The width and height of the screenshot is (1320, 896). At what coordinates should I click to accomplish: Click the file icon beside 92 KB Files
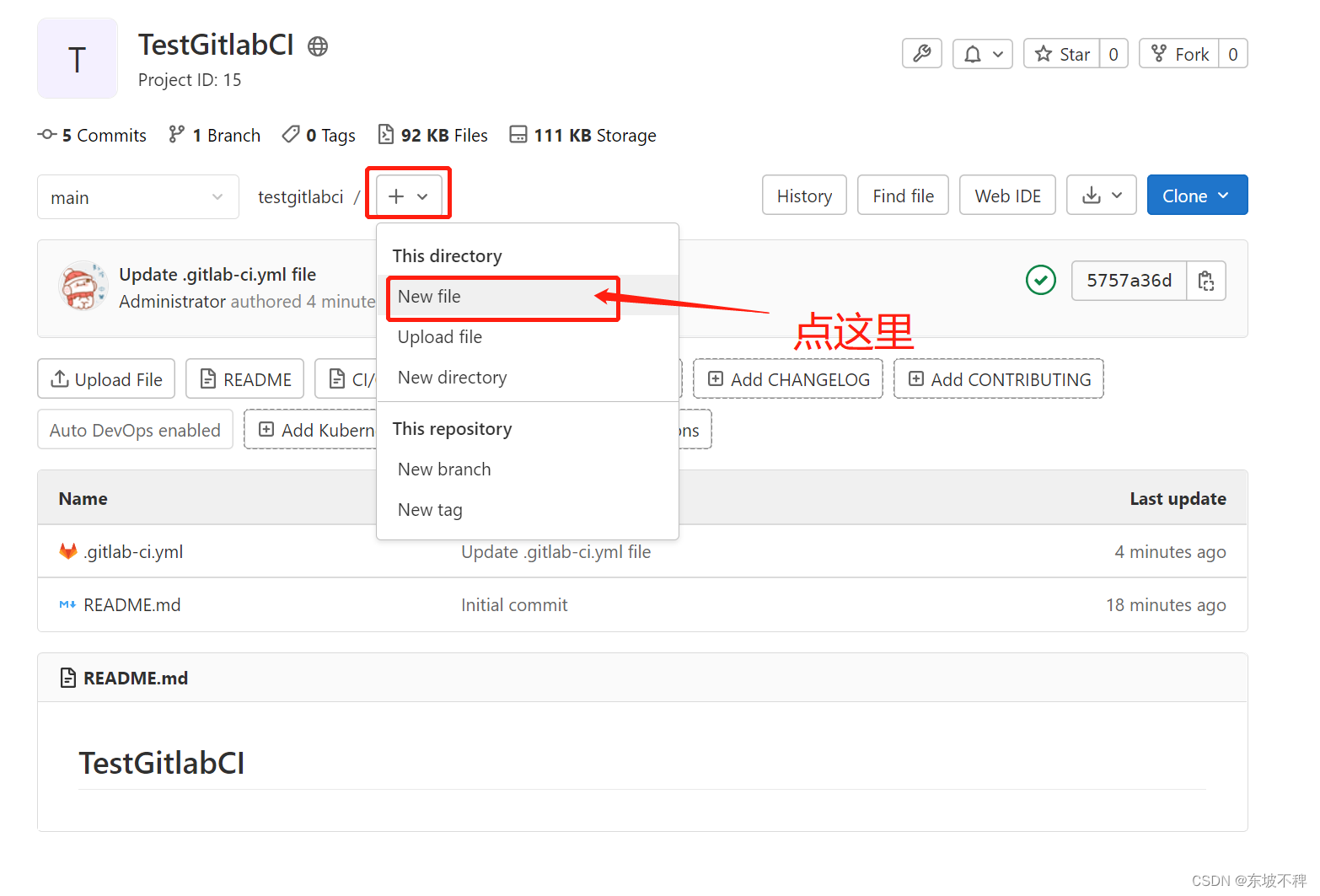tap(385, 134)
